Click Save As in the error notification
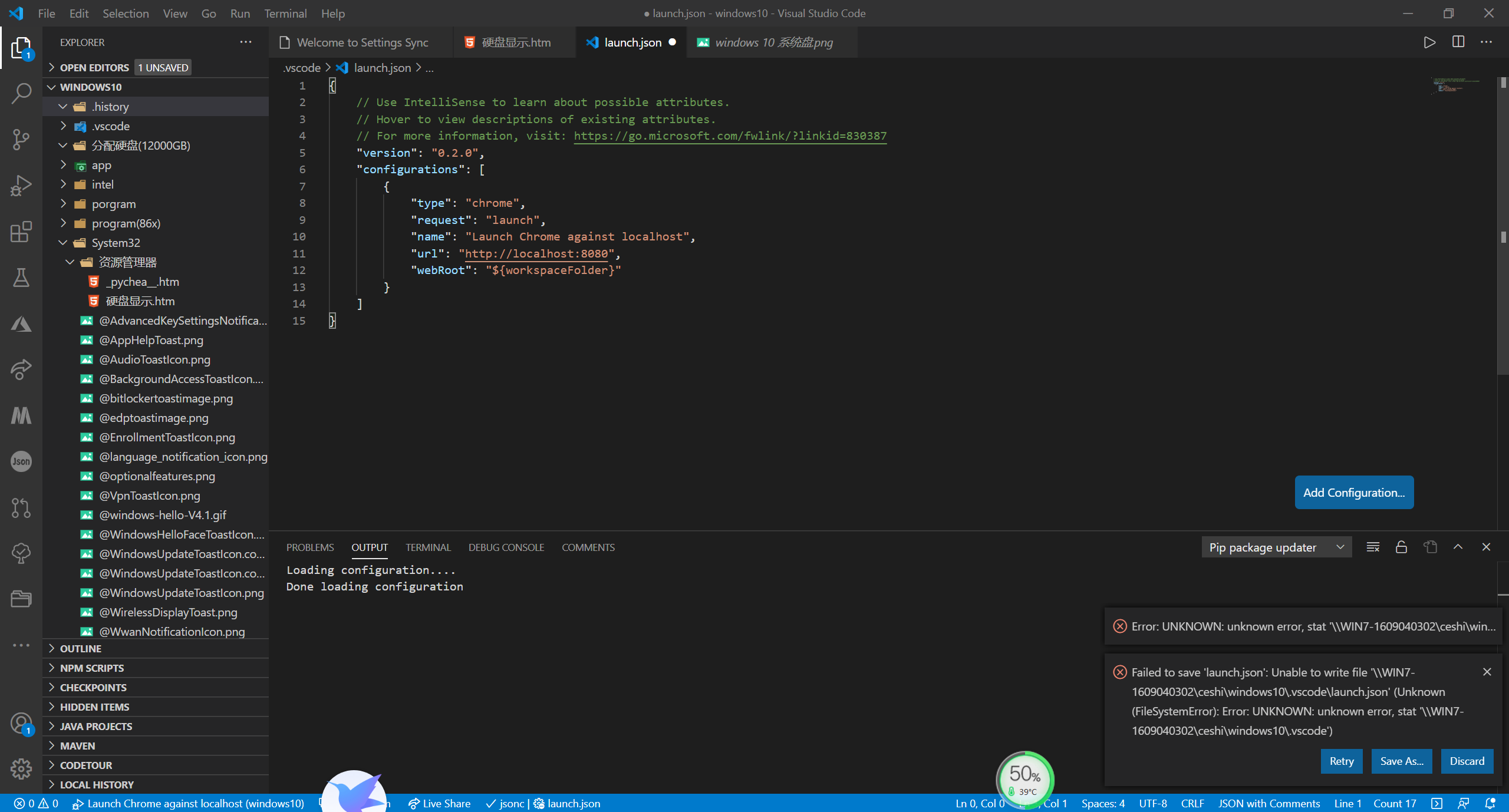1509x812 pixels. pyautogui.click(x=1402, y=761)
